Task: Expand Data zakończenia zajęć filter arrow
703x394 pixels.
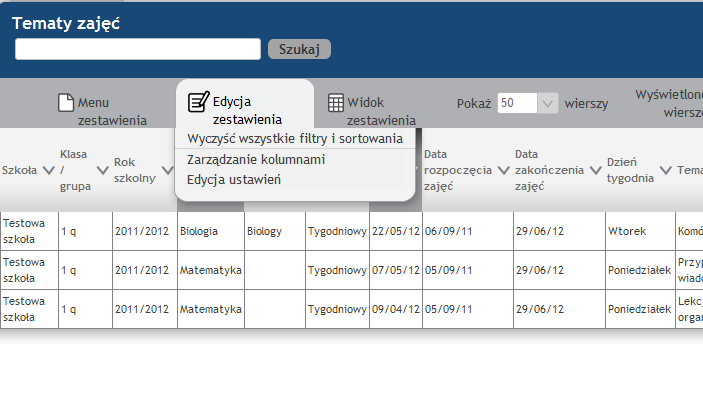Action: [595, 170]
